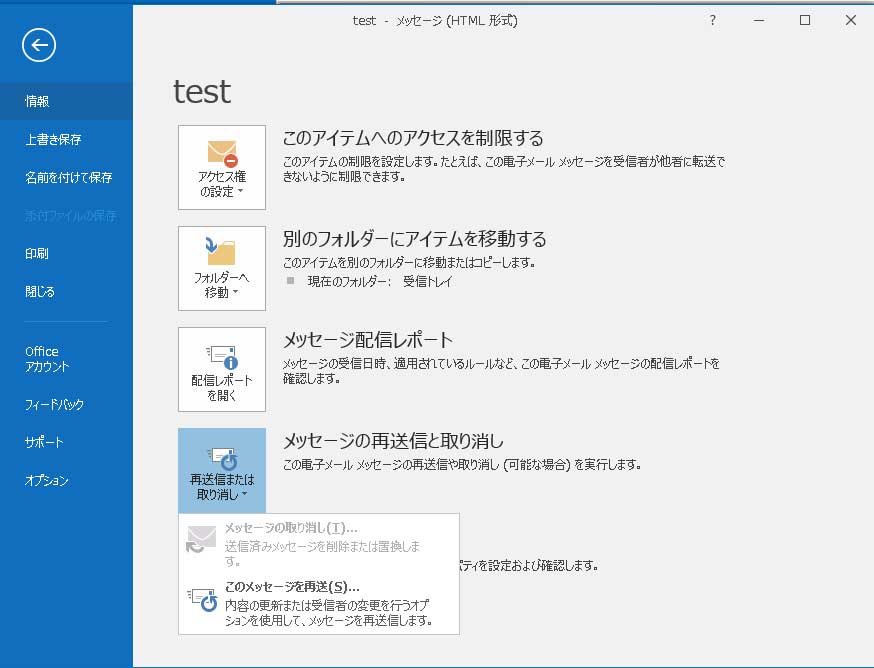Open the アクセス権の設定 dropdown button

point(222,167)
